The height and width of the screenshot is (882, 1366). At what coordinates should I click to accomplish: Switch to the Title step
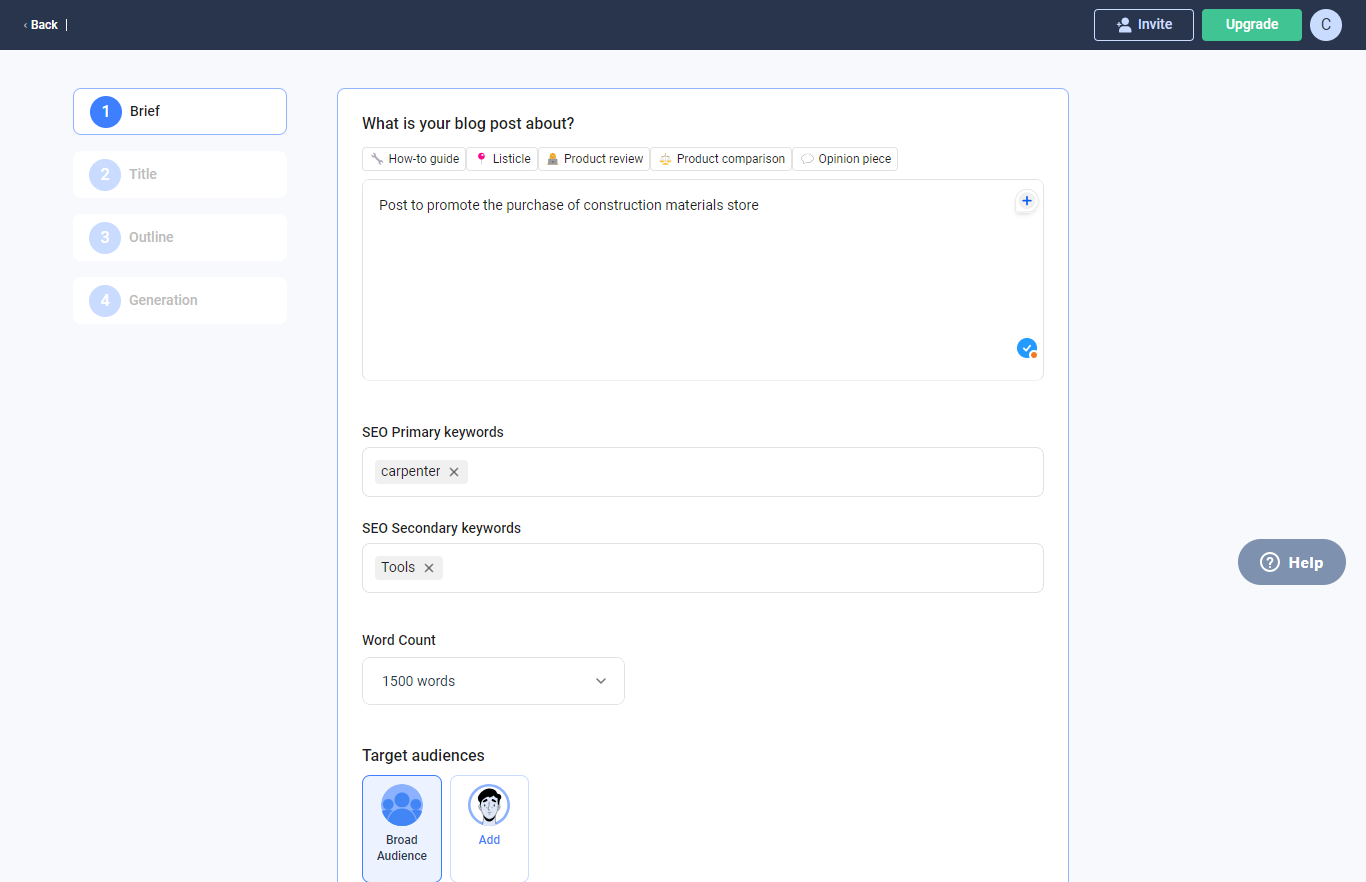click(179, 174)
